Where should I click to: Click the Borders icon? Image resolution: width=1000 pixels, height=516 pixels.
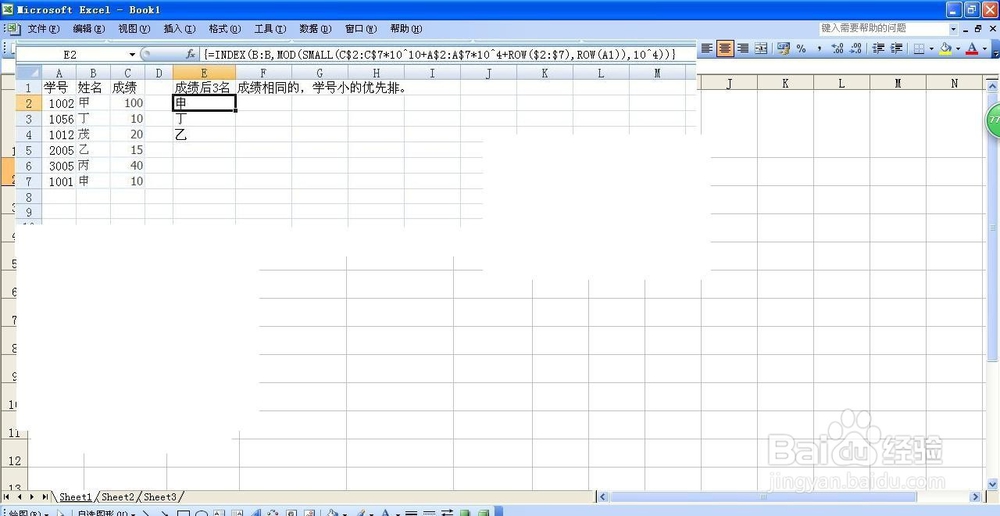pos(919,48)
